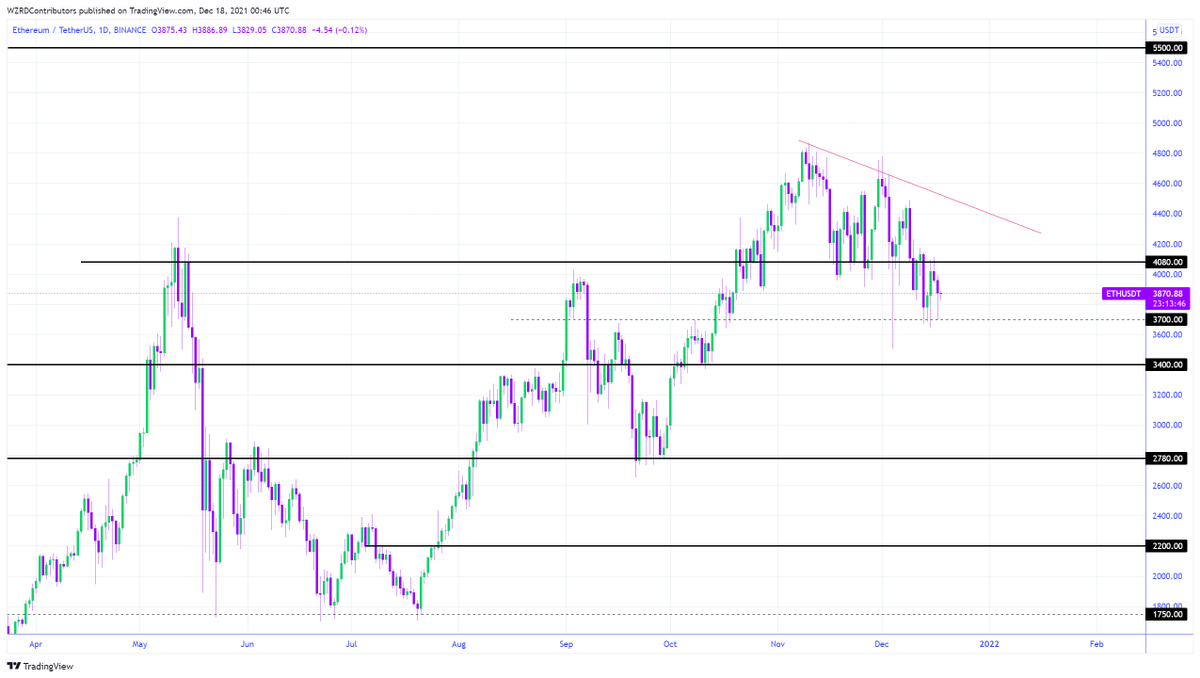Click the open value O3875.43
Image resolution: width=1200 pixels, height=678 pixels.
(x=170, y=30)
